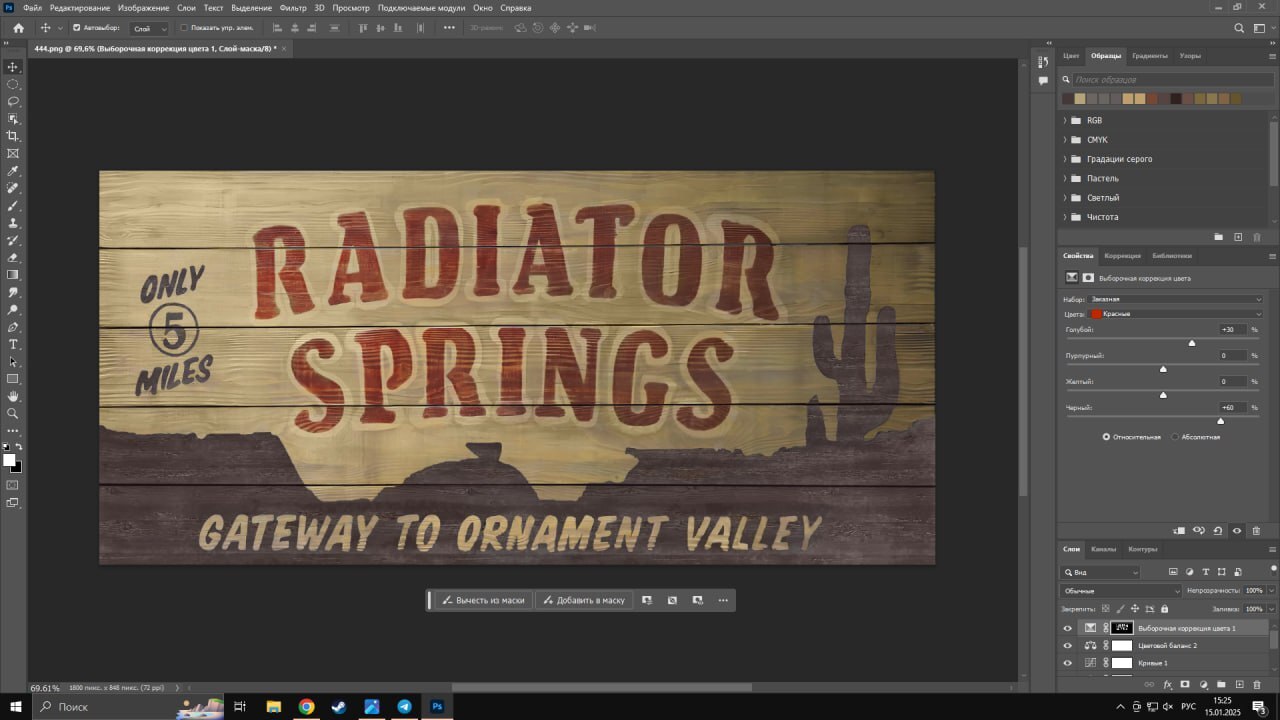The image size is (1280, 720).
Task: Select the Zoom tool in toolbox
Action: tap(13, 413)
